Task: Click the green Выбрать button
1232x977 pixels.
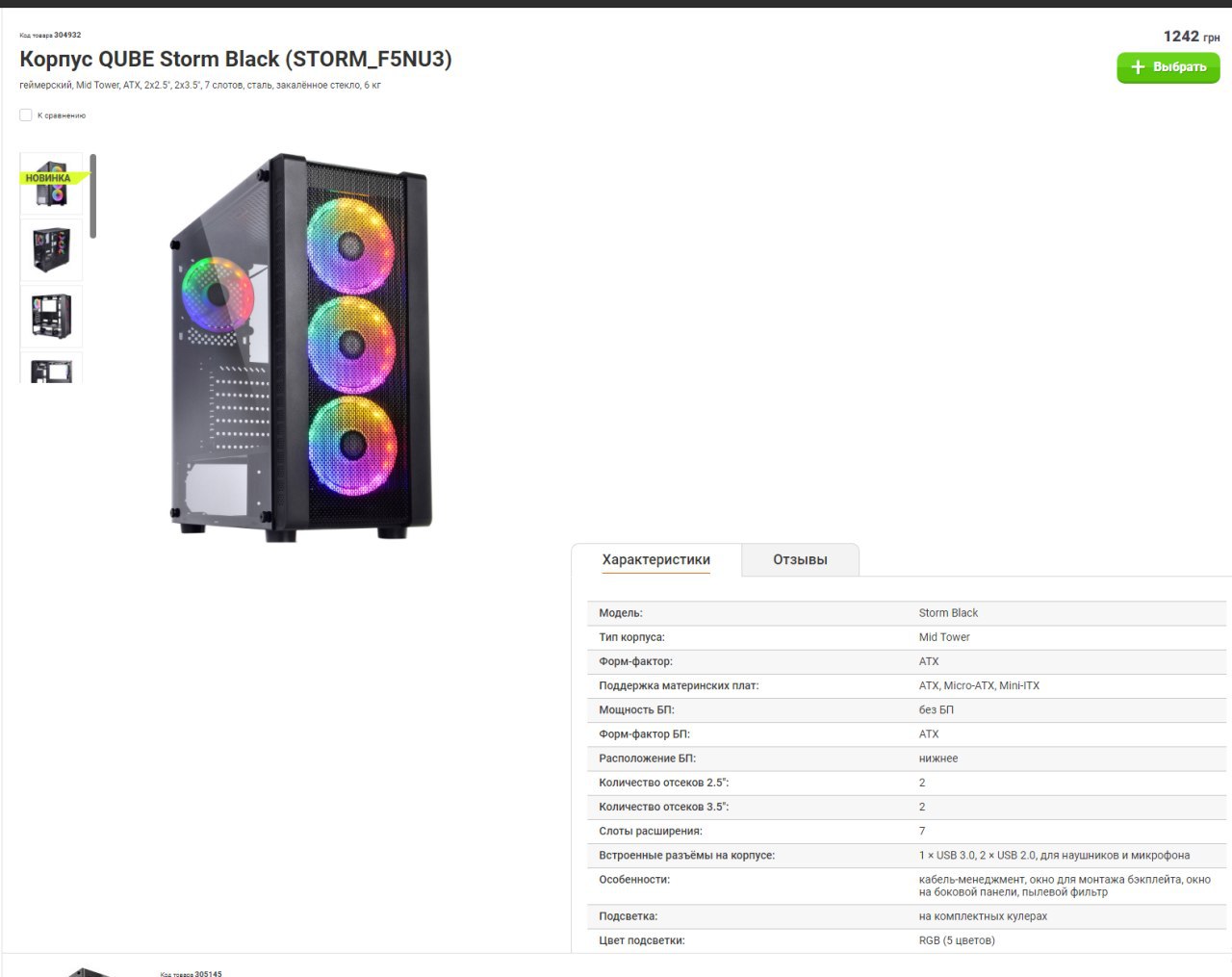Action: pyautogui.click(x=1168, y=67)
